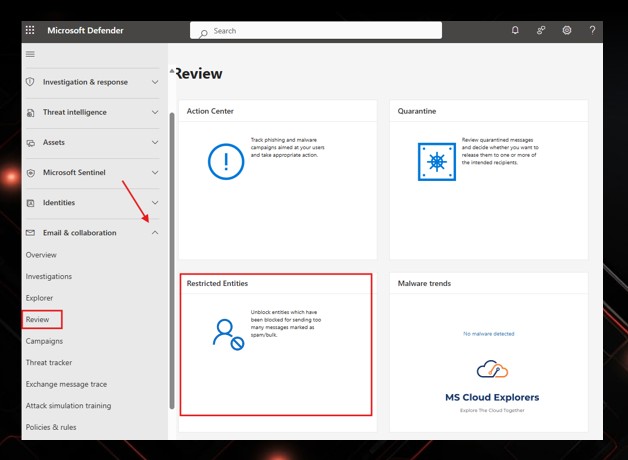
Task: Expand the Investigation & response chevron
Action: [155, 82]
